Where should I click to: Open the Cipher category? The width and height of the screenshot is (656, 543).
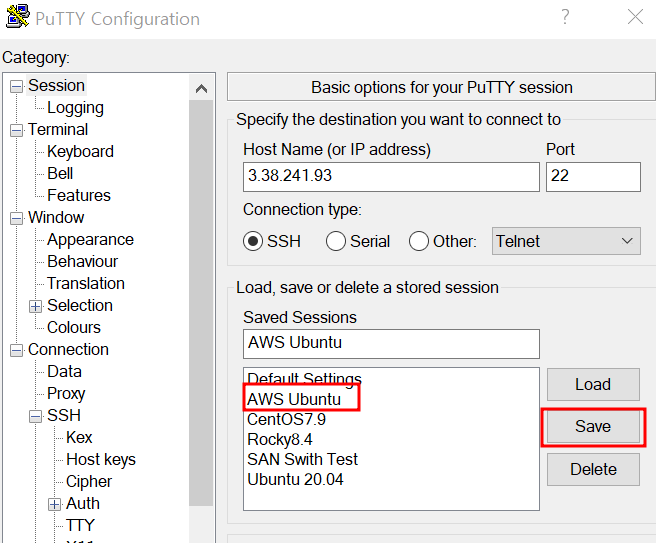coord(89,482)
